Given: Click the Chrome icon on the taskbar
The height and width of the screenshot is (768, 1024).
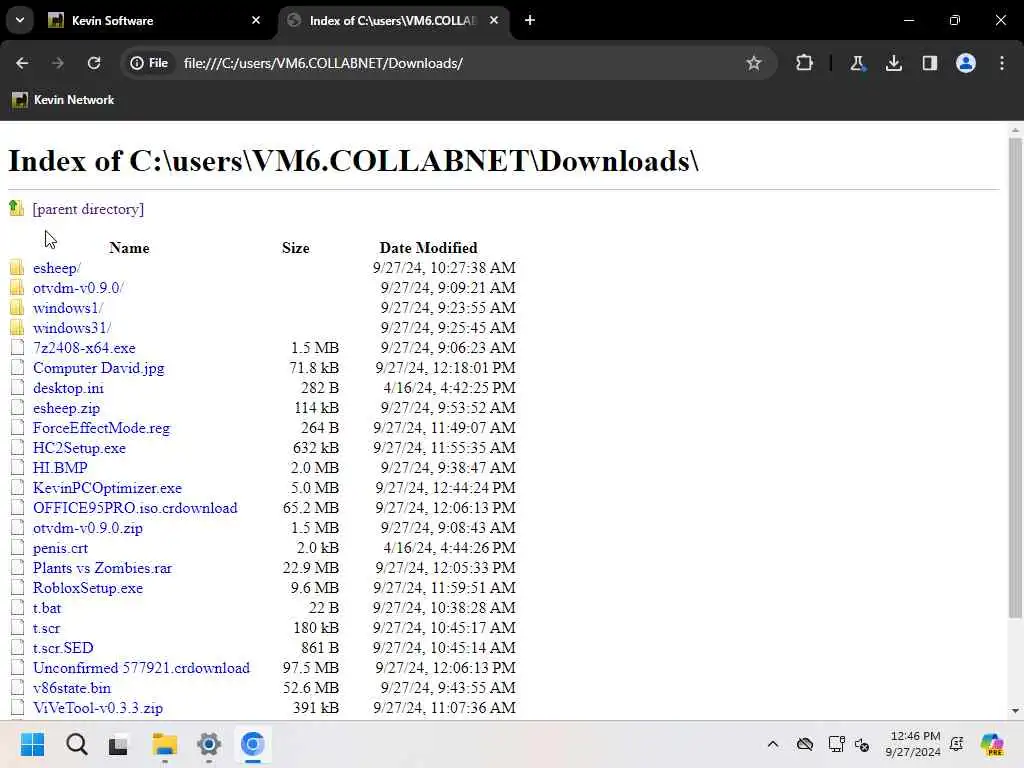Looking at the screenshot, I should (x=253, y=744).
